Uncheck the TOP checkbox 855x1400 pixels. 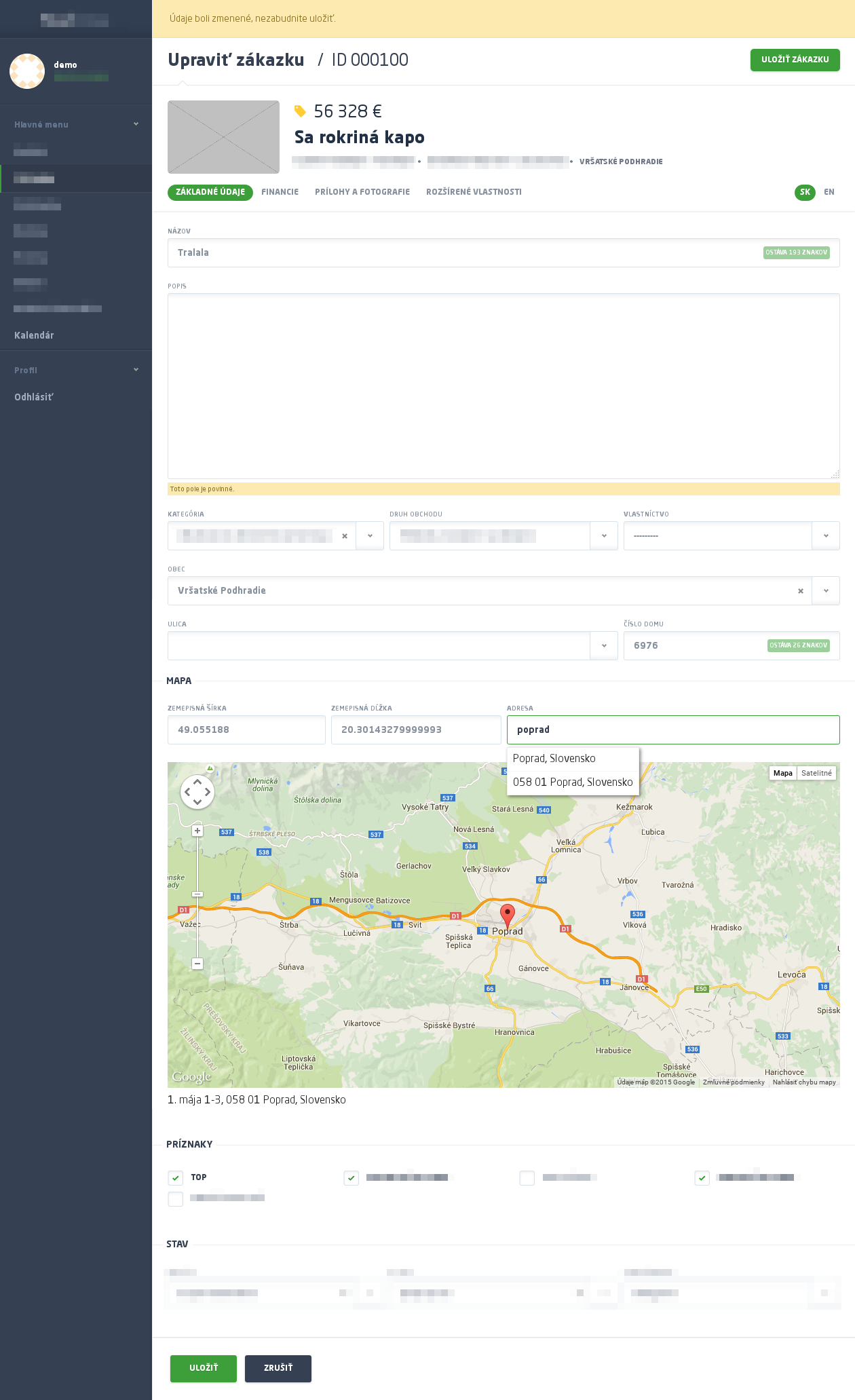pos(176,1177)
